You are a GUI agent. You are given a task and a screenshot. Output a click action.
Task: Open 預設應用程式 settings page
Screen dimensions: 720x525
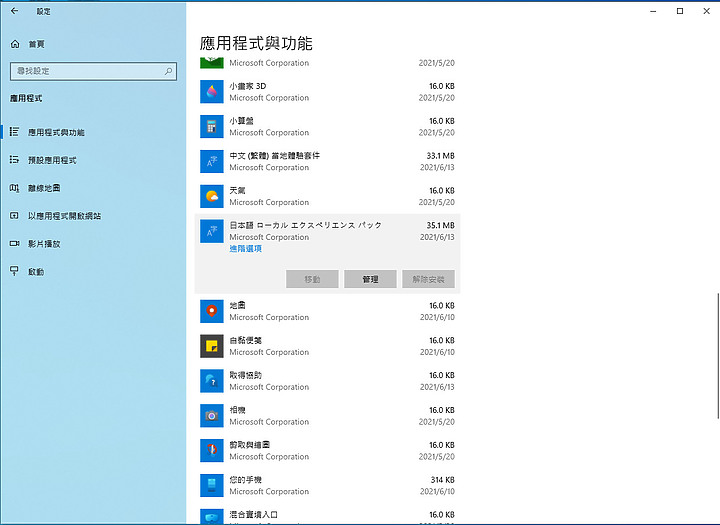click(x=52, y=160)
